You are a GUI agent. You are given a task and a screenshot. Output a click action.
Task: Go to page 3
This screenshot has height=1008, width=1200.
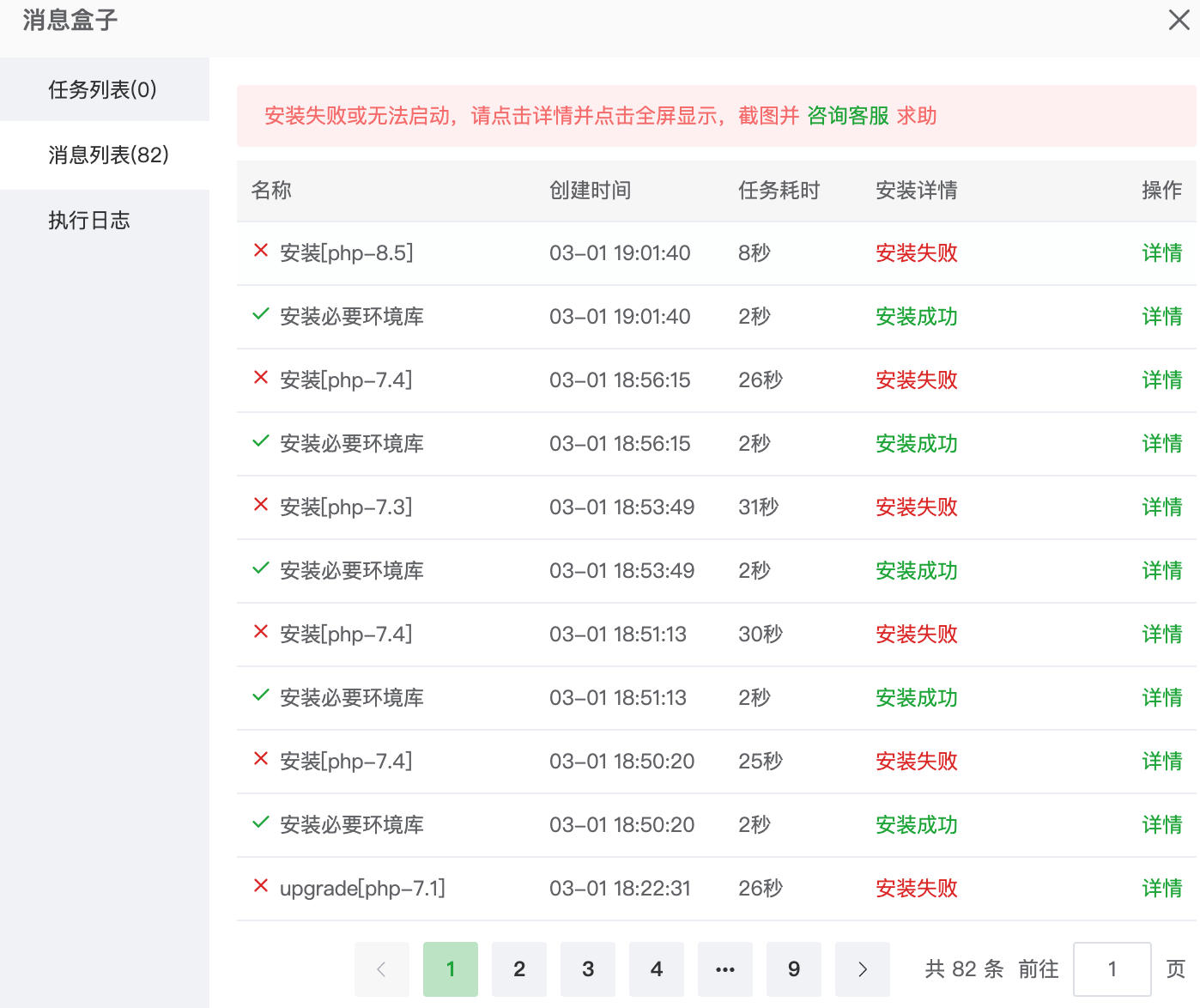pos(587,969)
